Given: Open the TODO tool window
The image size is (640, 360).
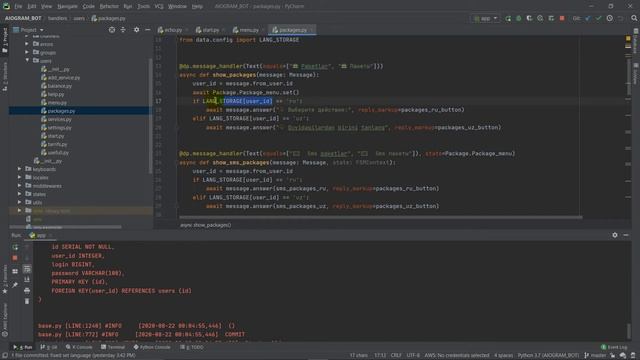Looking at the screenshot, I should coord(192,347).
